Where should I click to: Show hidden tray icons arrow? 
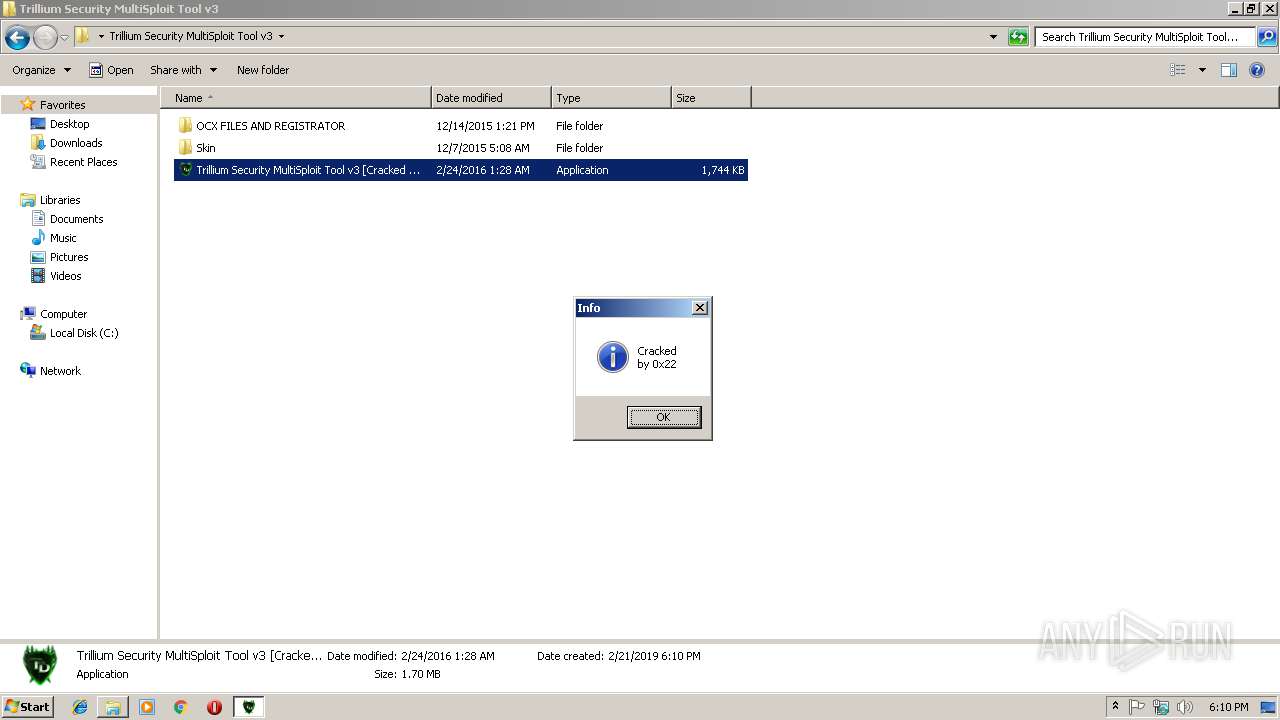1115,707
